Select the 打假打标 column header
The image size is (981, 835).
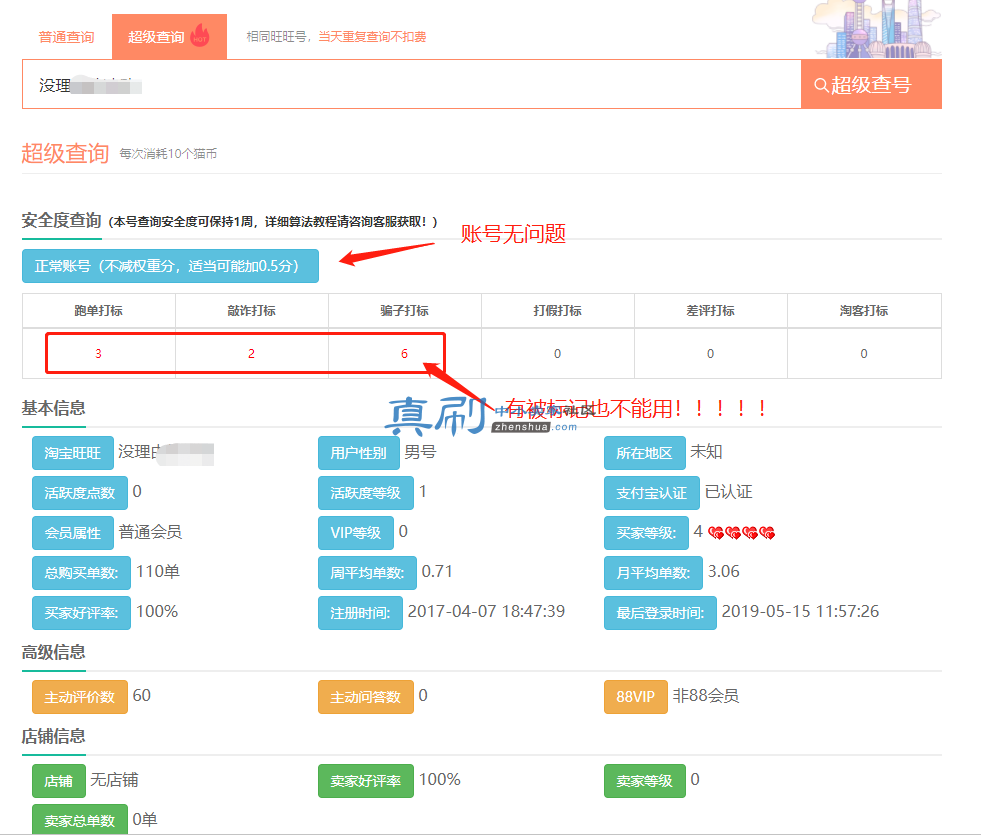(557, 311)
